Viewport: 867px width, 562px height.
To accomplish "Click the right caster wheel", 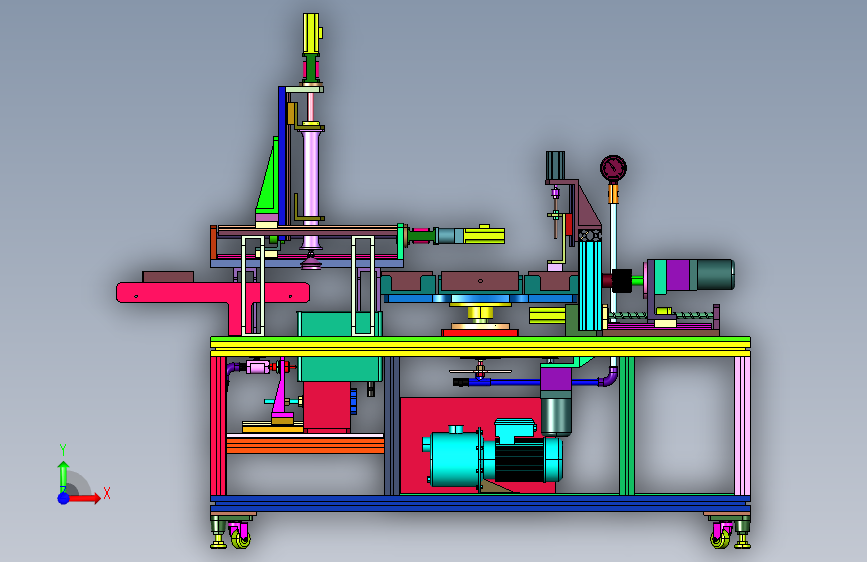I will pyautogui.click(x=720, y=537).
